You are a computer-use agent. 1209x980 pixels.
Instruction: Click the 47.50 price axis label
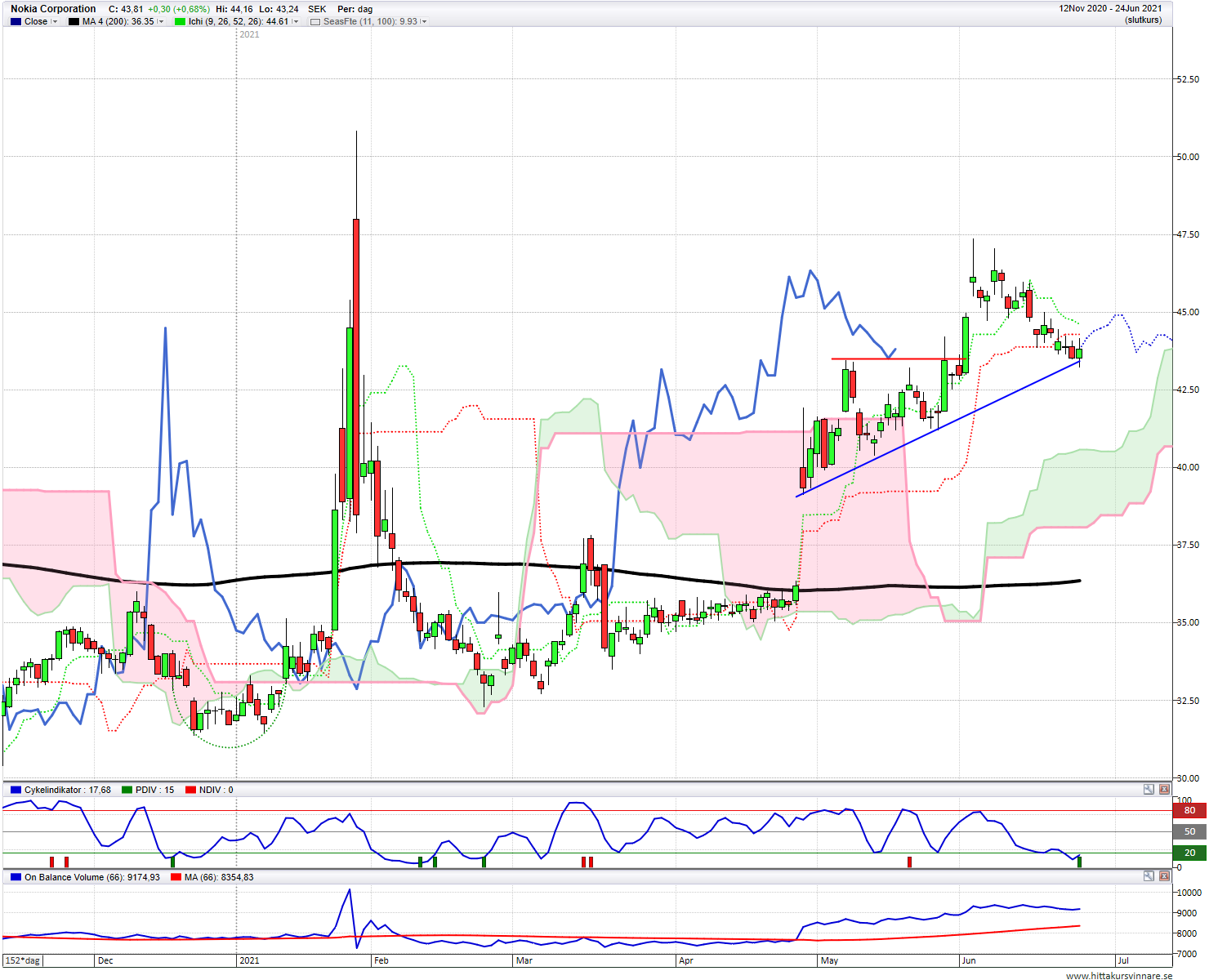pyautogui.click(x=1188, y=234)
